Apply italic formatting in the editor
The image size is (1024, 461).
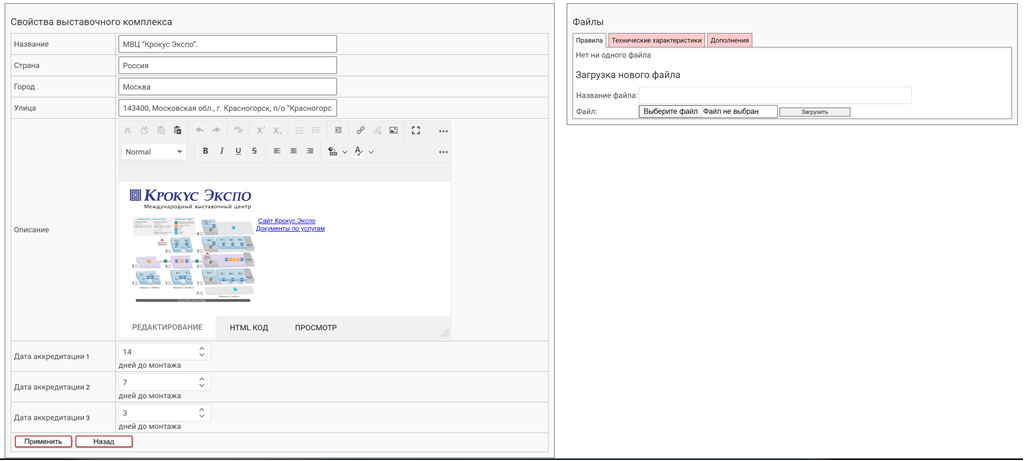(x=222, y=152)
